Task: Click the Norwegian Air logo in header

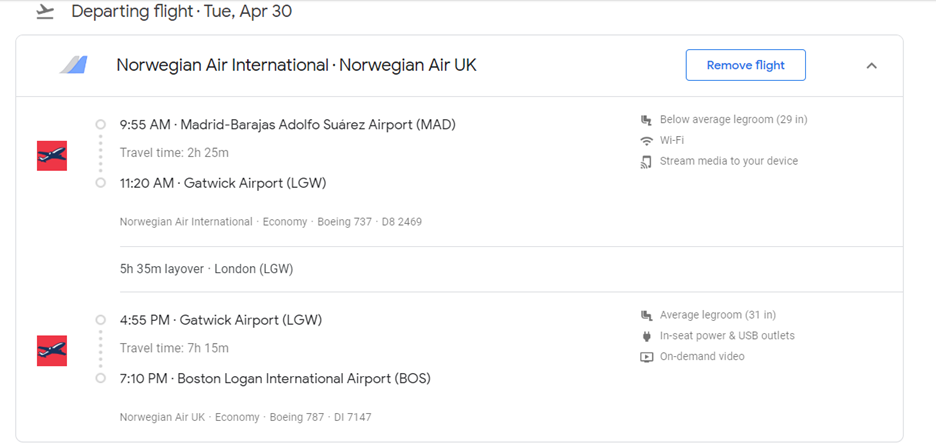Action: click(x=73, y=66)
